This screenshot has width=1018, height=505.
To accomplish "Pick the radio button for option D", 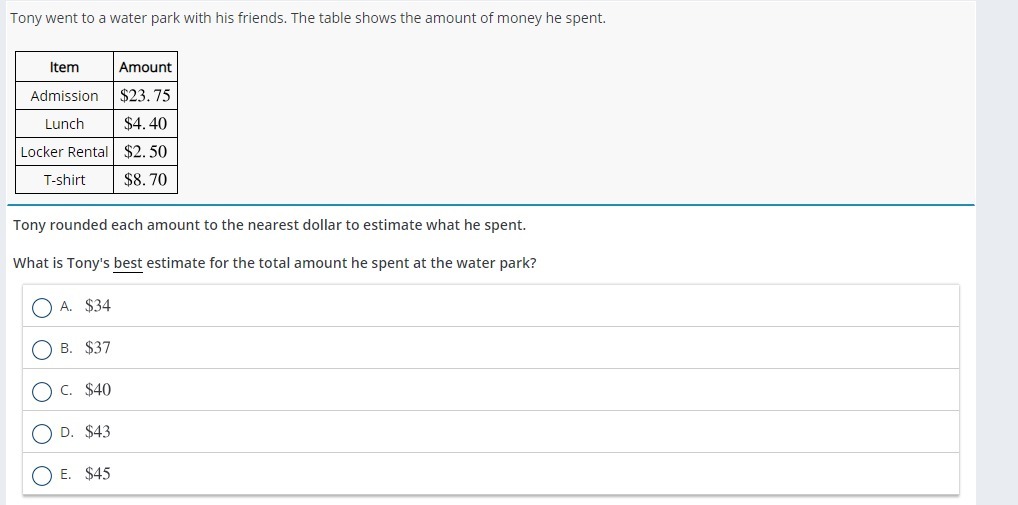I will [x=42, y=433].
